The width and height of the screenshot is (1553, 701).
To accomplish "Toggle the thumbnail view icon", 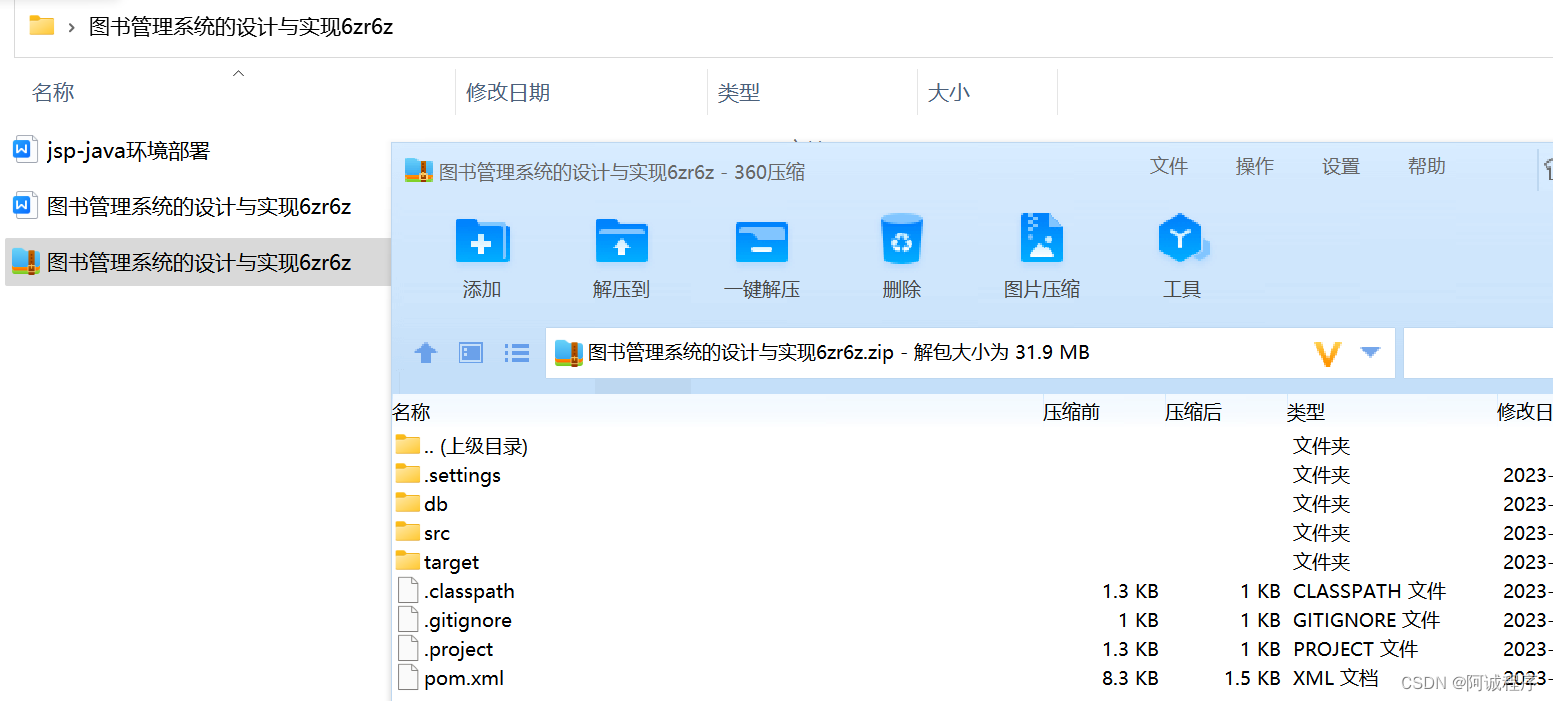I will point(470,352).
